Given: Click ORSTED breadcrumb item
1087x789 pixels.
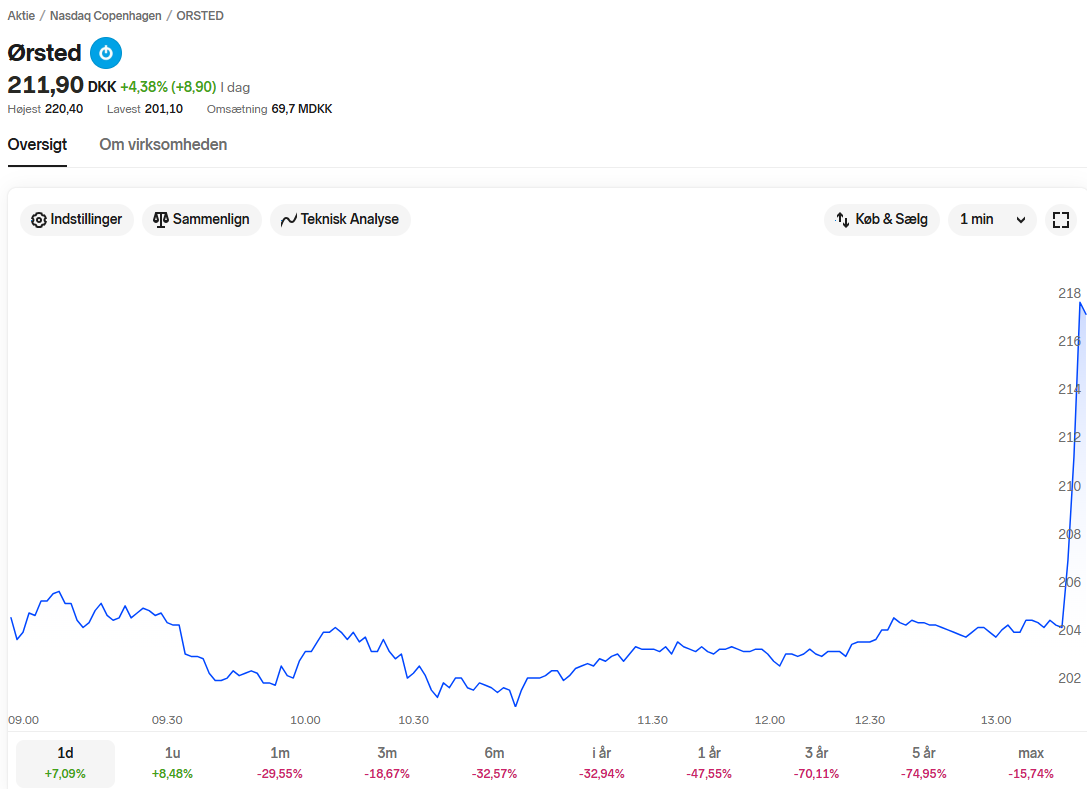Looking at the screenshot, I should point(200,16).
